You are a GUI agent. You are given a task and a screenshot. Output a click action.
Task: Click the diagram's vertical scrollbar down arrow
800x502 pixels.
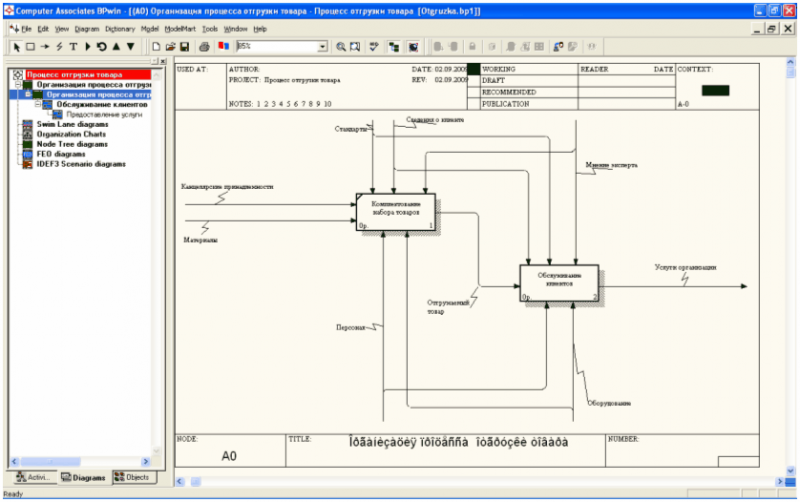790,471
